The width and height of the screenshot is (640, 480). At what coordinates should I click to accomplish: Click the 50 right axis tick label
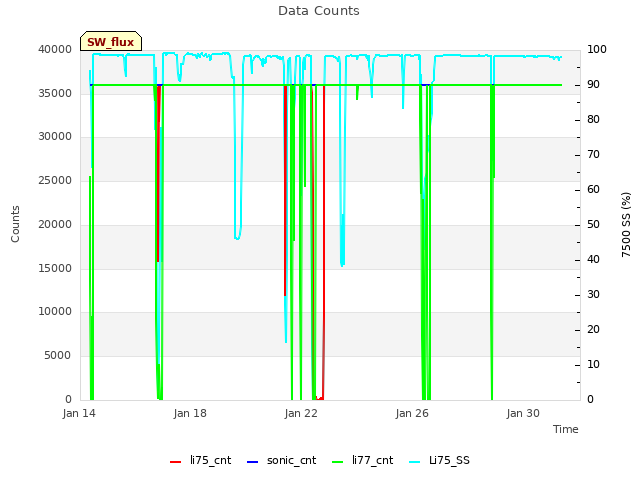593,224
